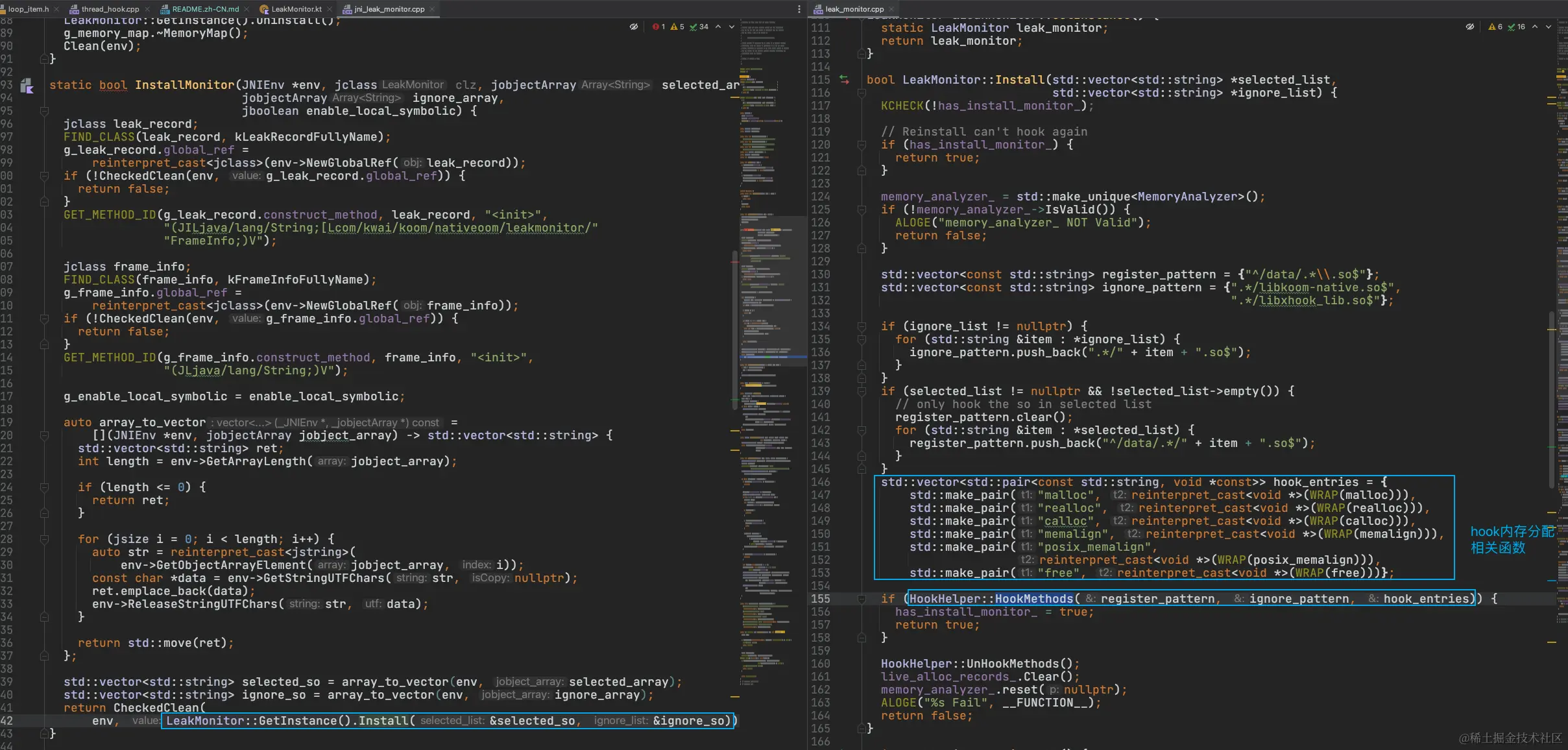Collapse the 'if (!memory_analyzer_->IsValid())' fold

(x=862, y=210)
